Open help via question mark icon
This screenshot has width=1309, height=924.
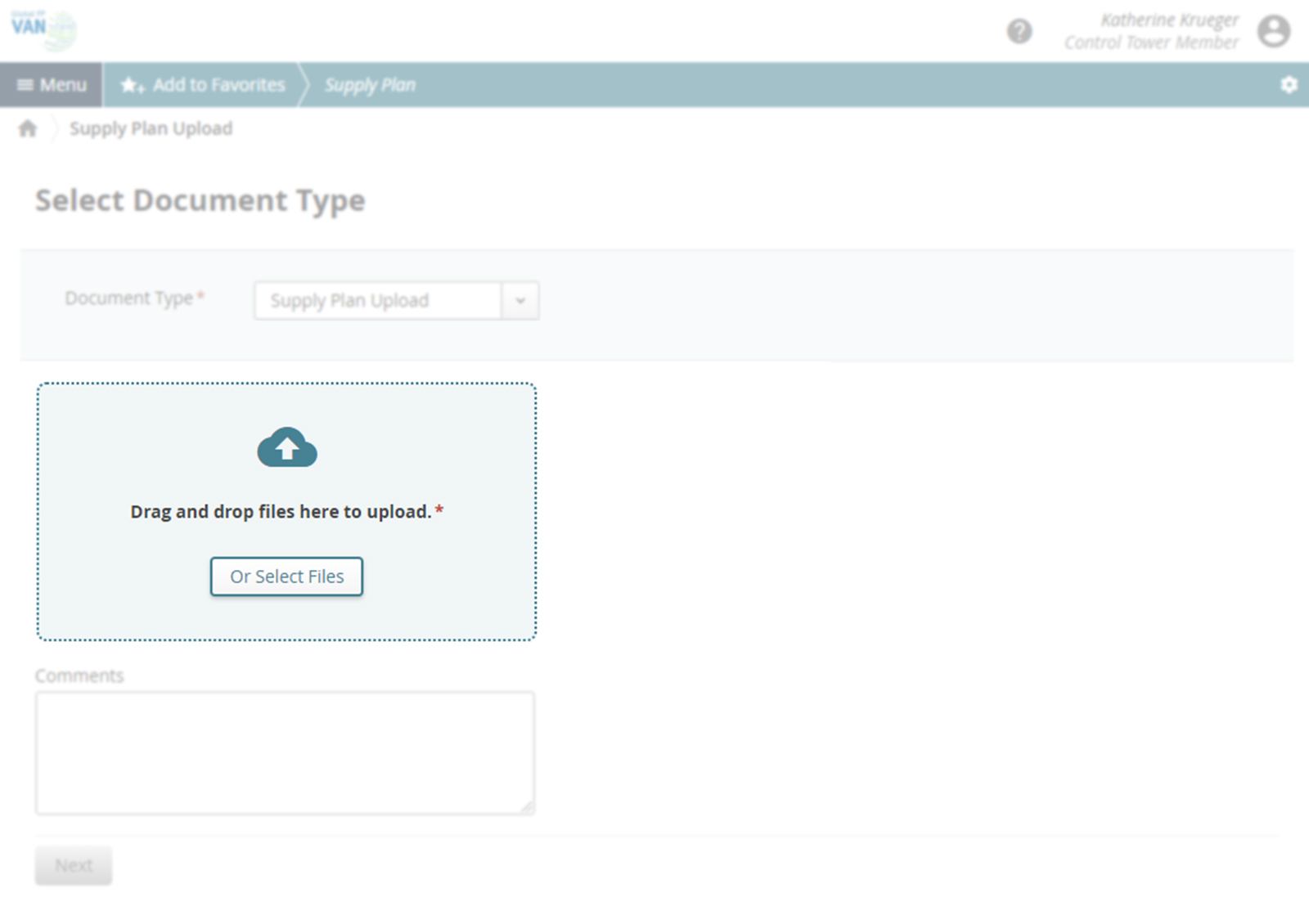pos(1019,32)
